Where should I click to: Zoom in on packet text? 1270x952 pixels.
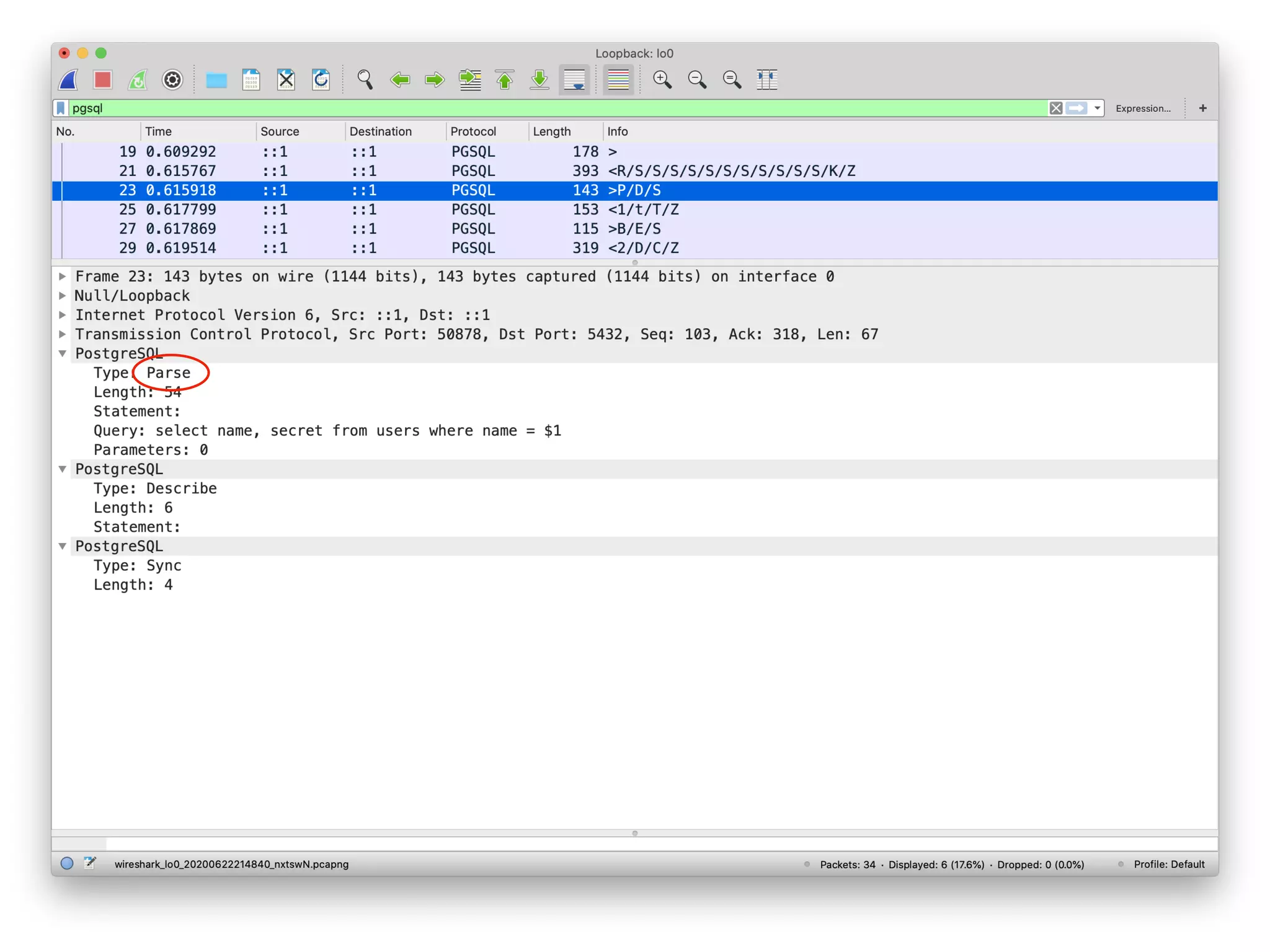click(662, 79)
